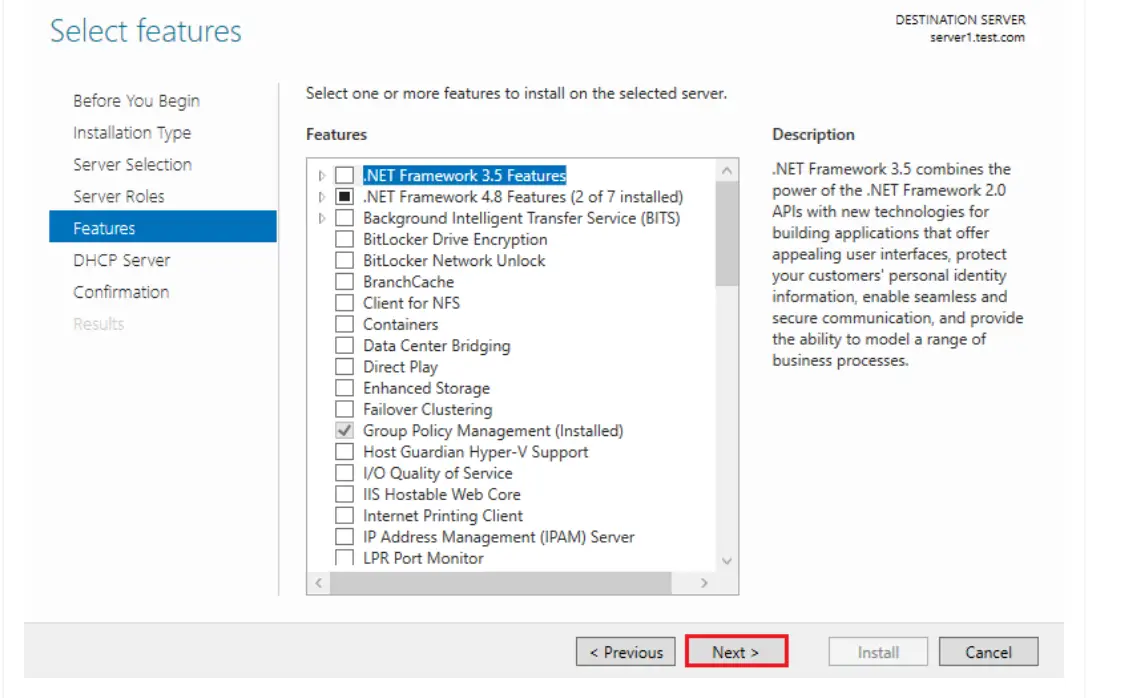Enable Direct Play checkbox
This screenshot has width=1126, height=698.
click(x=345, y=366)
